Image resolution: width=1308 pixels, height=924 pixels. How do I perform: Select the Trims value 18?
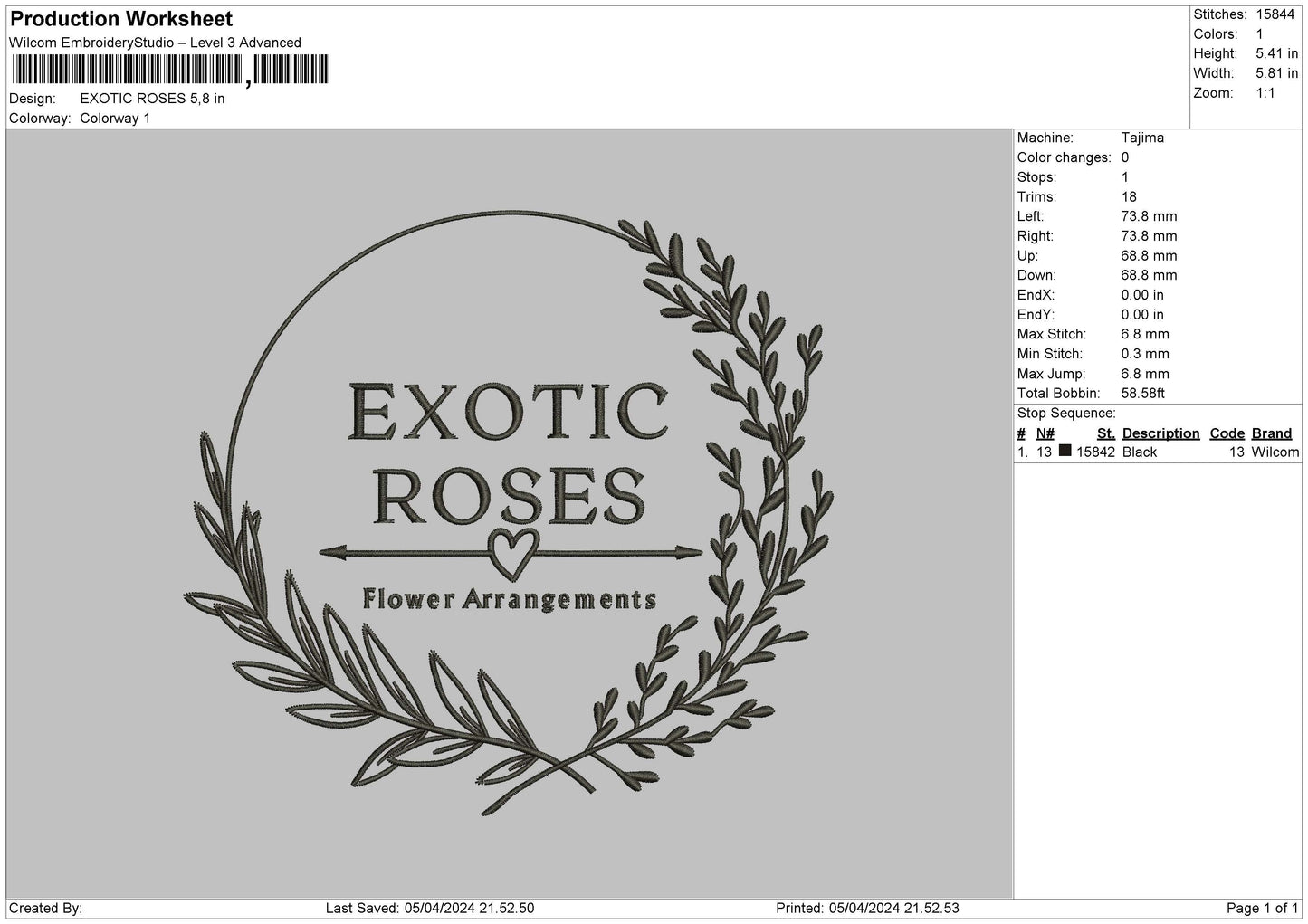point(1129,197)
